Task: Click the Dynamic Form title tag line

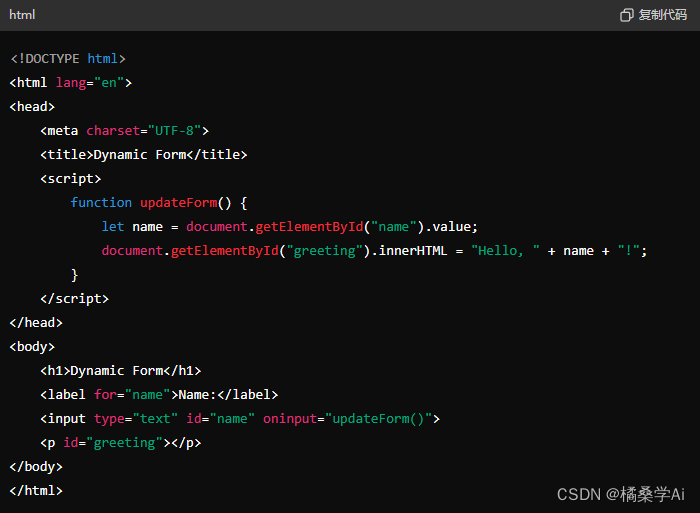Action: [x=143, y=155]
